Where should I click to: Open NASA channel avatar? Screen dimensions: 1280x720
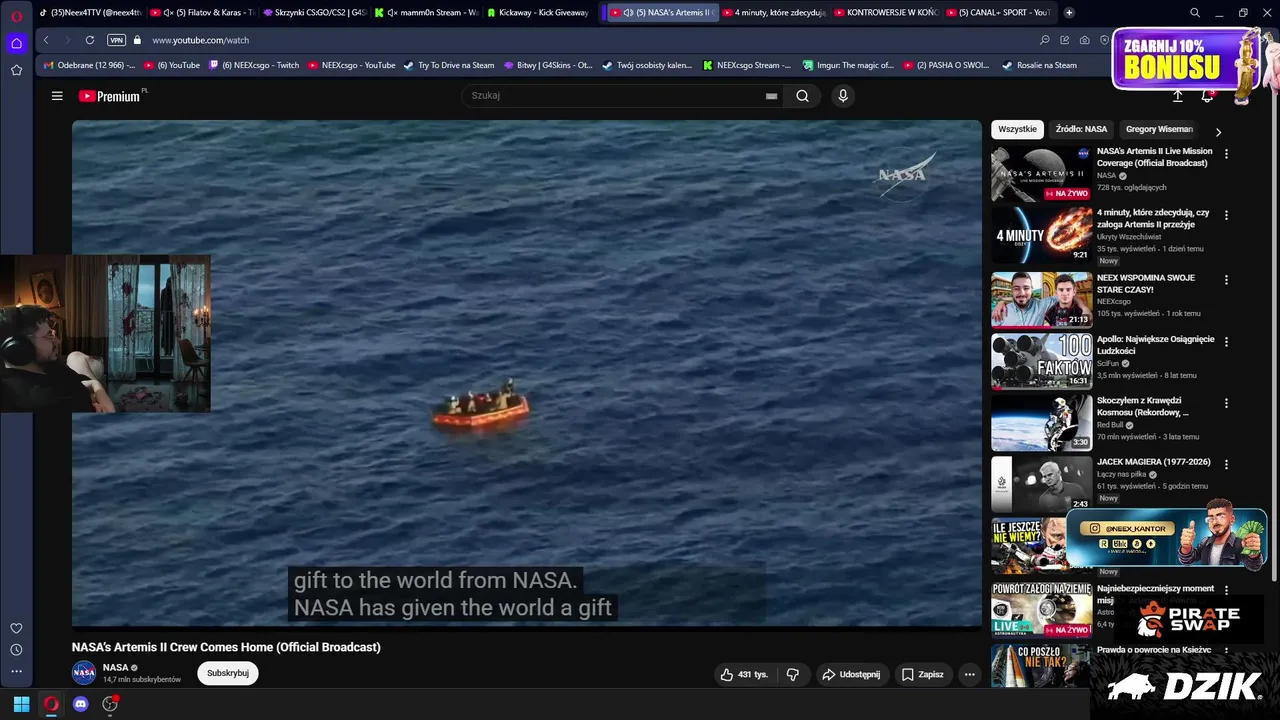coord(84,673)
